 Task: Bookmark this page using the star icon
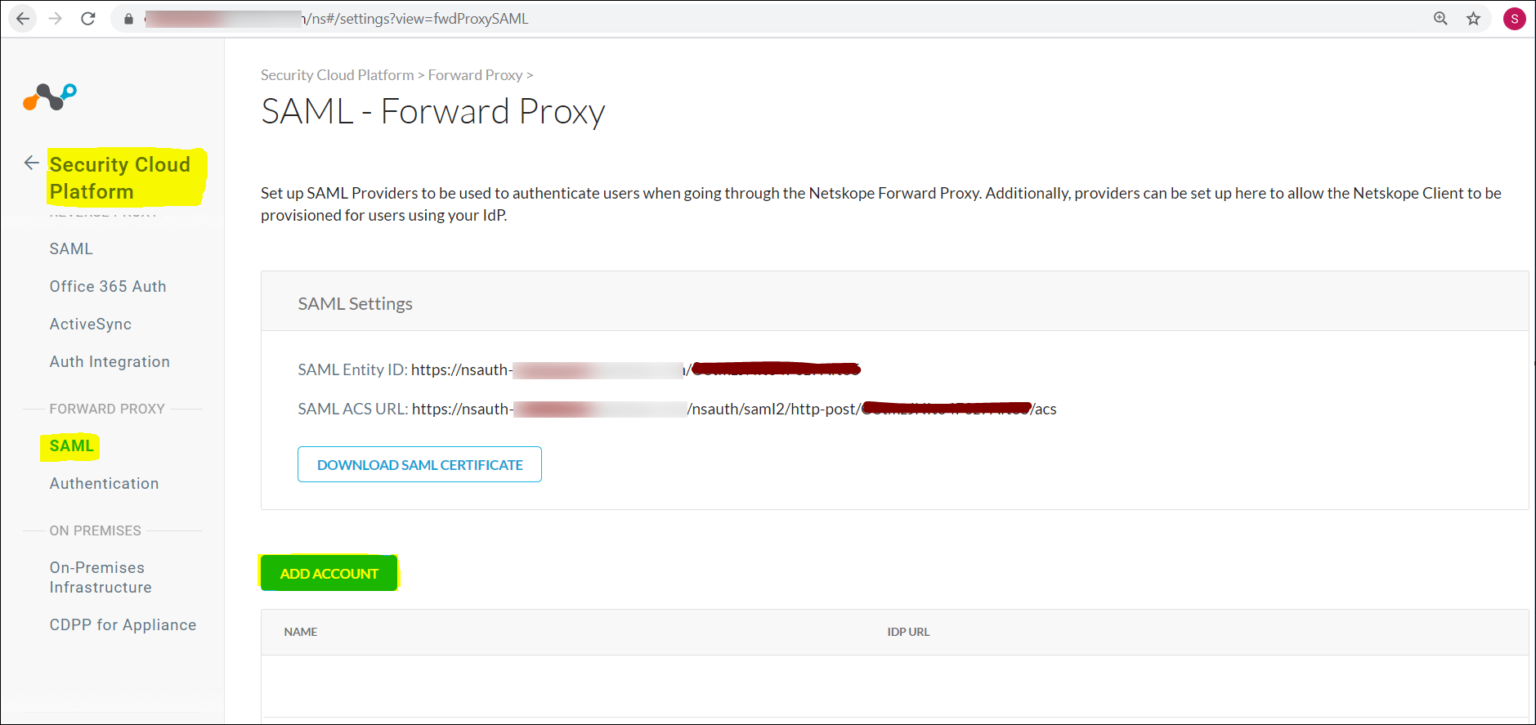(1474, 17)
